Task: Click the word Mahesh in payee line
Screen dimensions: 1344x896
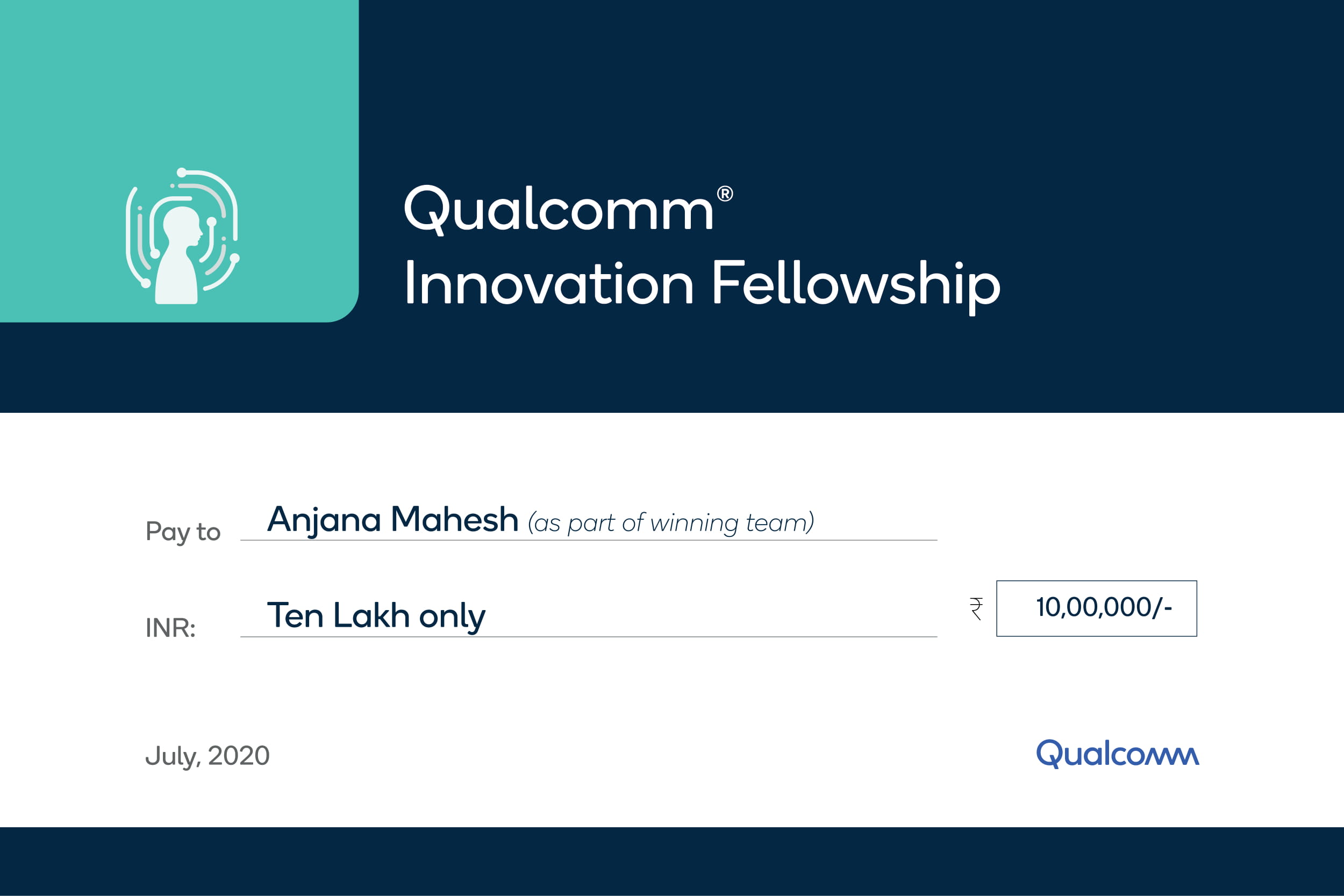Action: pos(454,520)
